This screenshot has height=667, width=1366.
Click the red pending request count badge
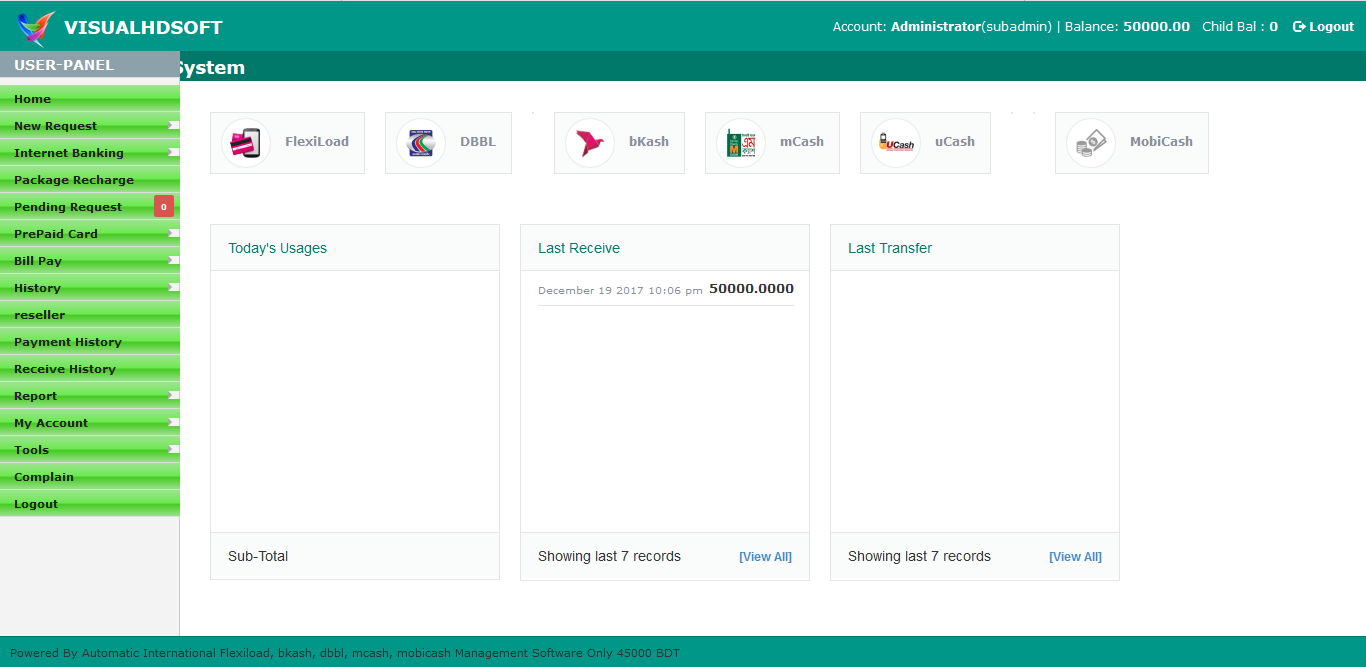pos(164,207)
